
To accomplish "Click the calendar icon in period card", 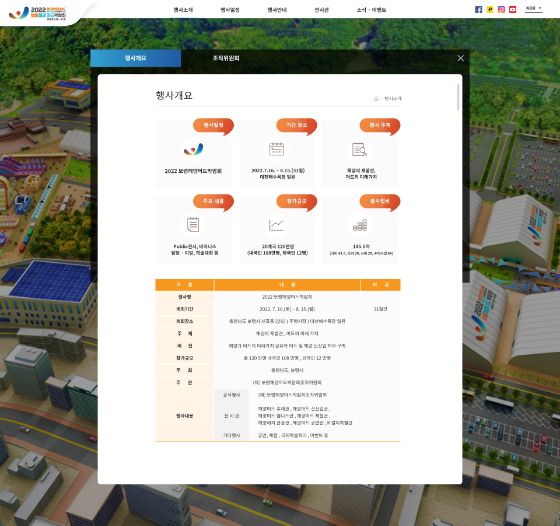I will pos(276,149).
